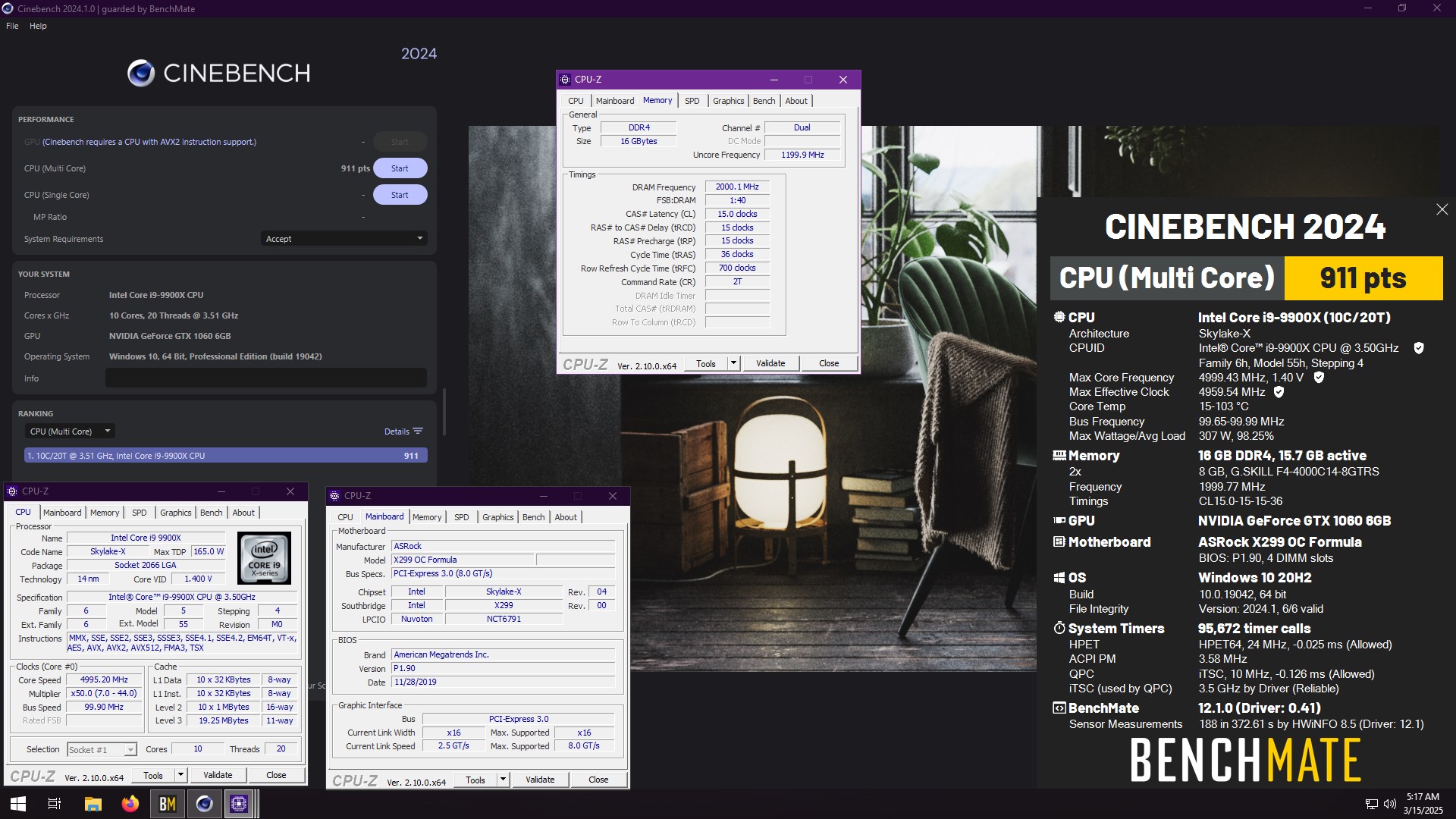This screenshot has height=819, width=1456.
Task: Open ranking Details link
Action: click(397, 431)
